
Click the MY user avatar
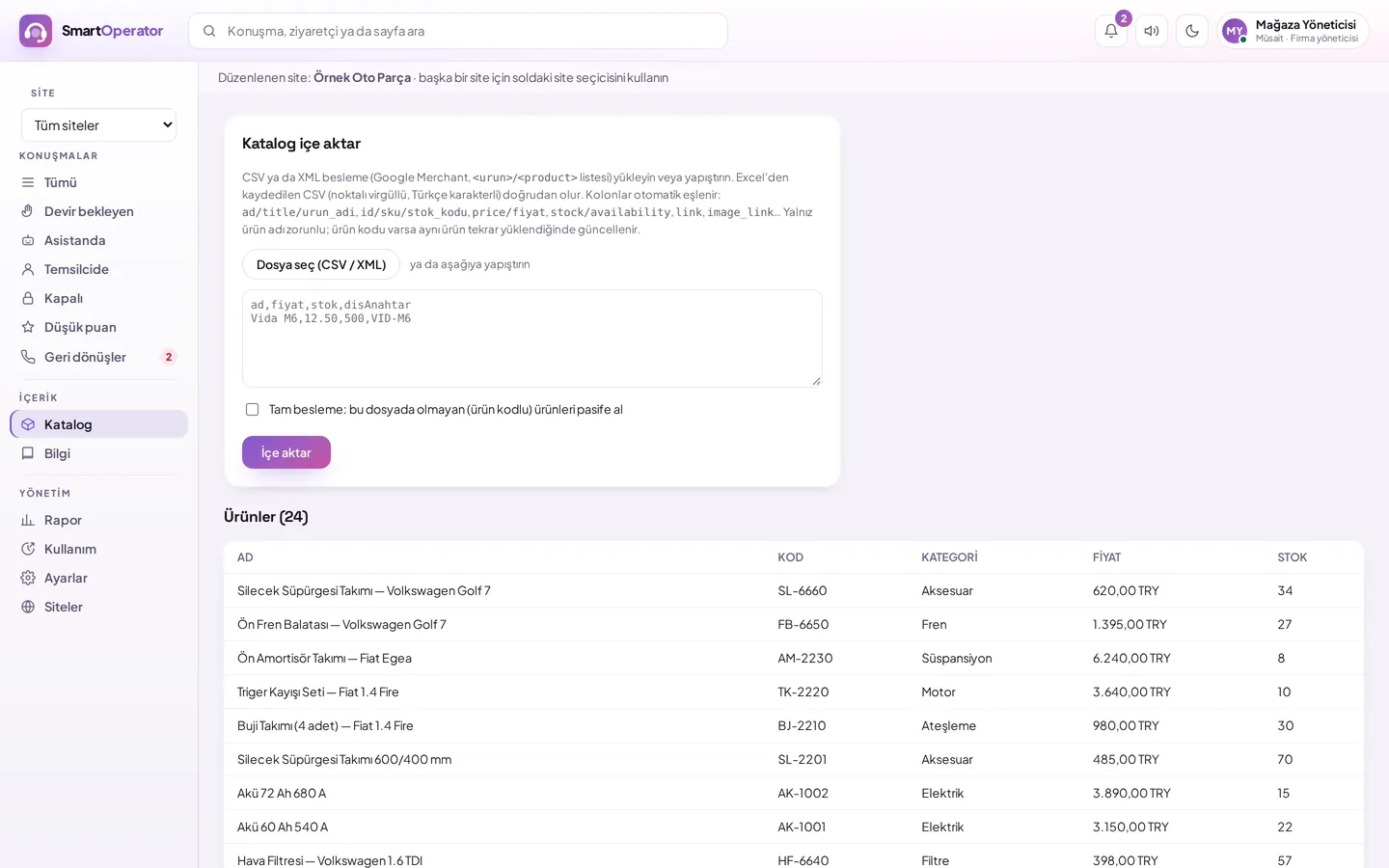click(1235, 31)
